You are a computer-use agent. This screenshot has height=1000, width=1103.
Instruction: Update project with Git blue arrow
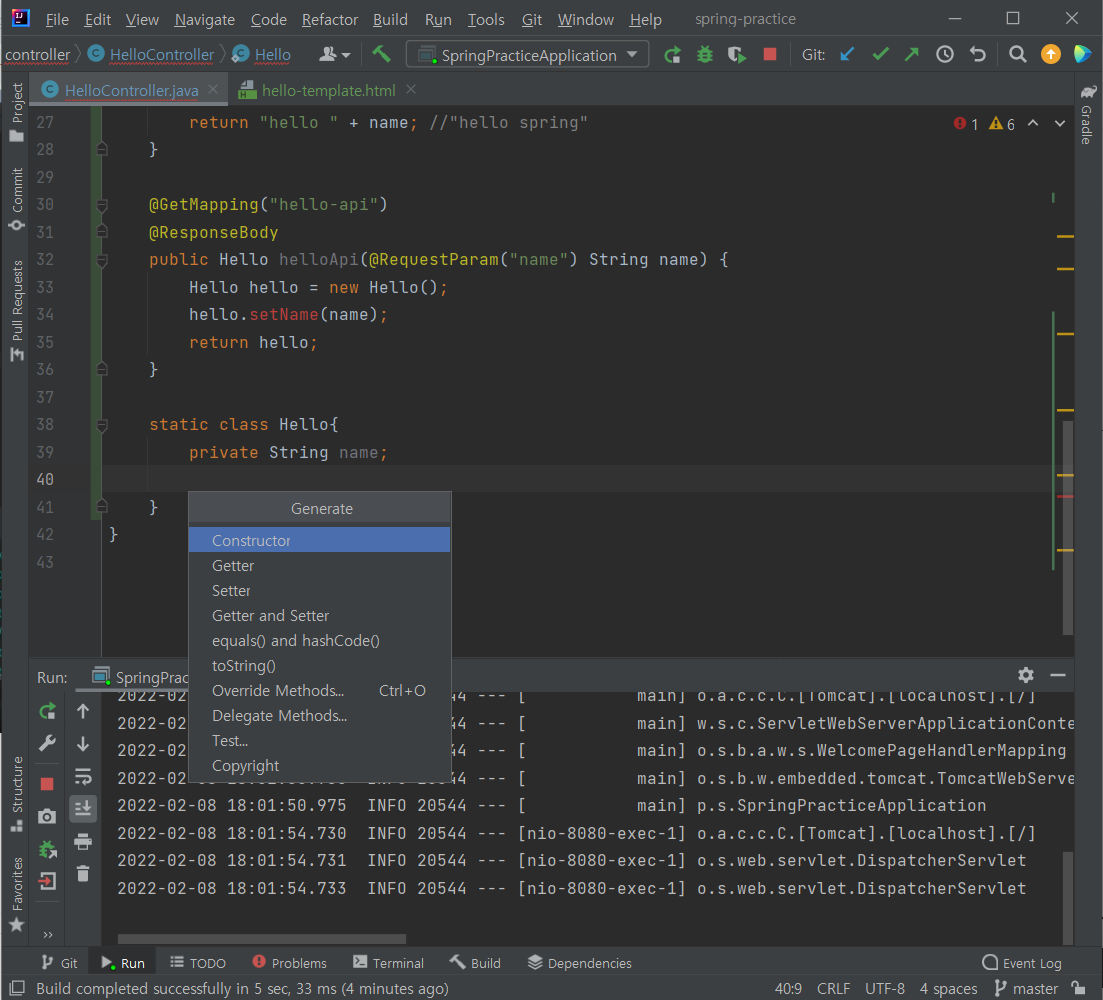click(x=848, y=54)
